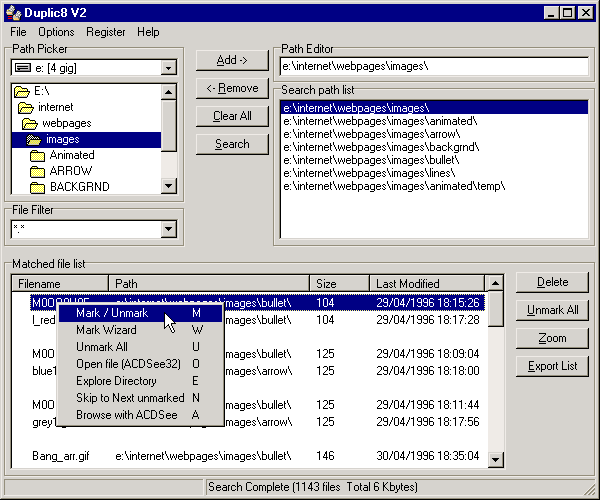Expand the drive selection dropdown

click(168, 68)
